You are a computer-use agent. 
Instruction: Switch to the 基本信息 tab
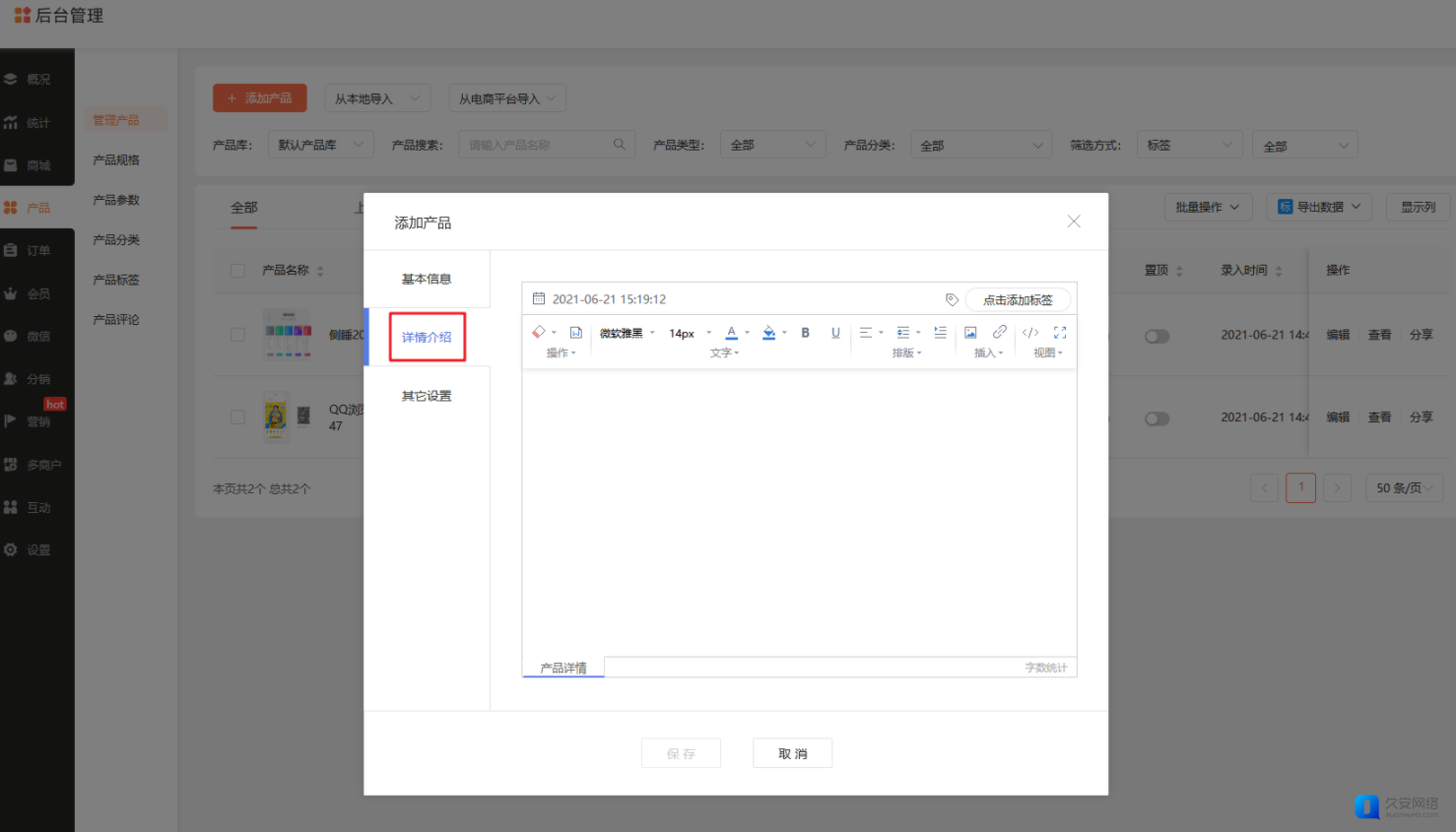tap(427, 280)
